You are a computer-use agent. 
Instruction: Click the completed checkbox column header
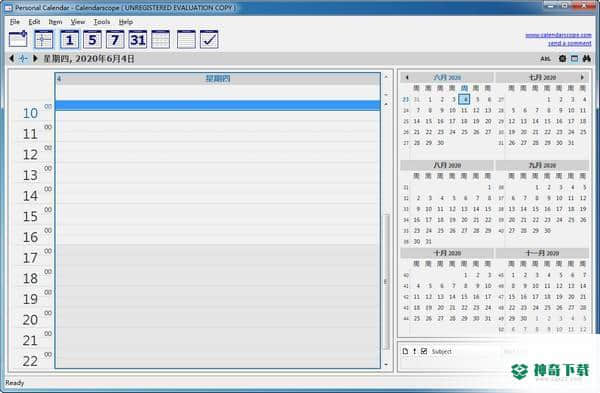[x=424, y=351]
